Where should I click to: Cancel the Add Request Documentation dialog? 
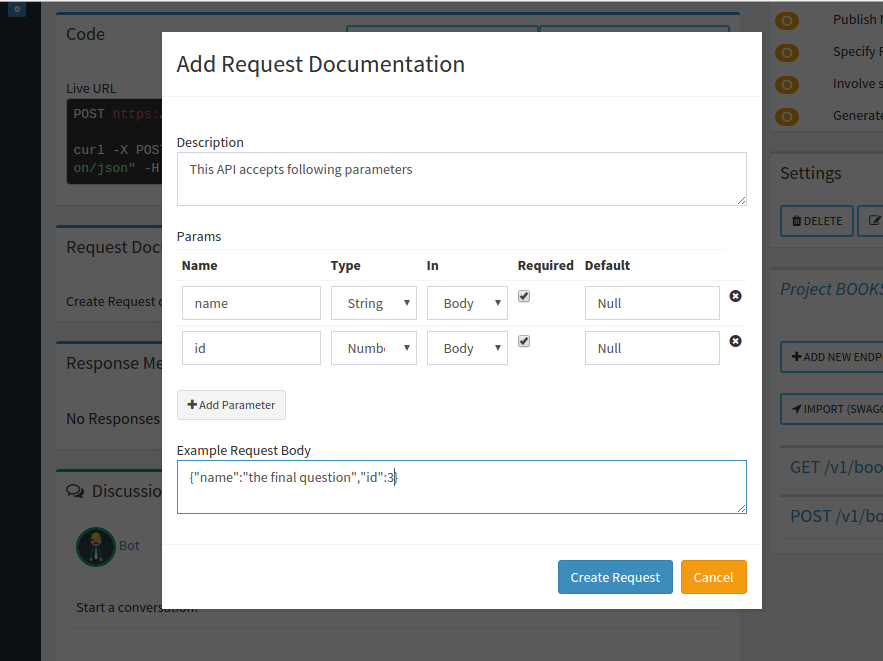click(713, 577)
